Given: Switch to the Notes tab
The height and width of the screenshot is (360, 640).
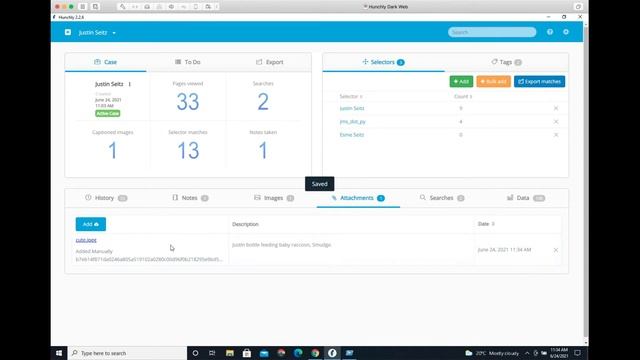Looking at the screenshot, I should [190, 198].
